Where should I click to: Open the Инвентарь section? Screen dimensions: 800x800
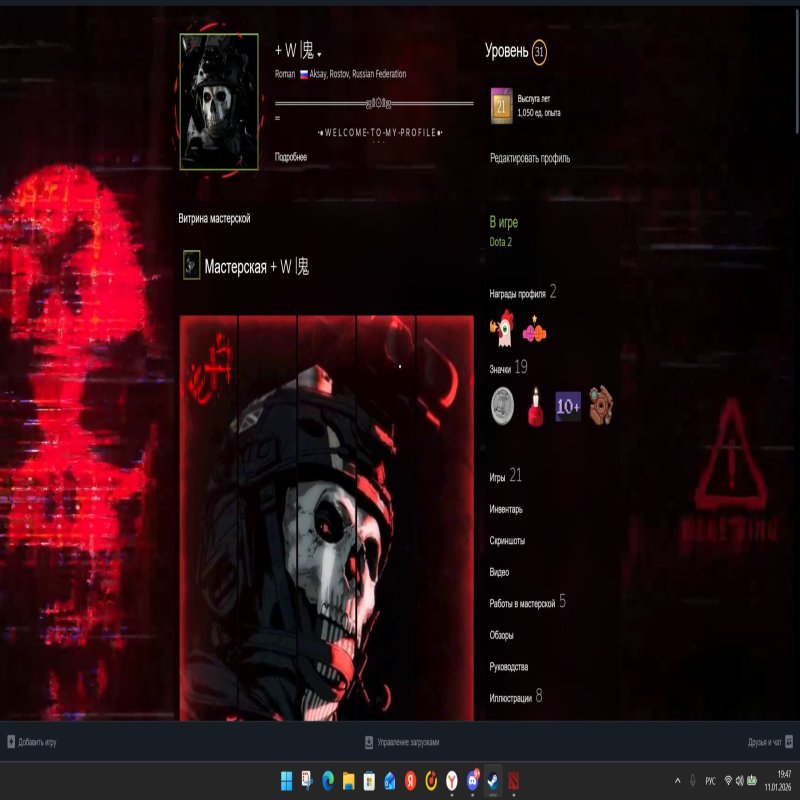506,509
